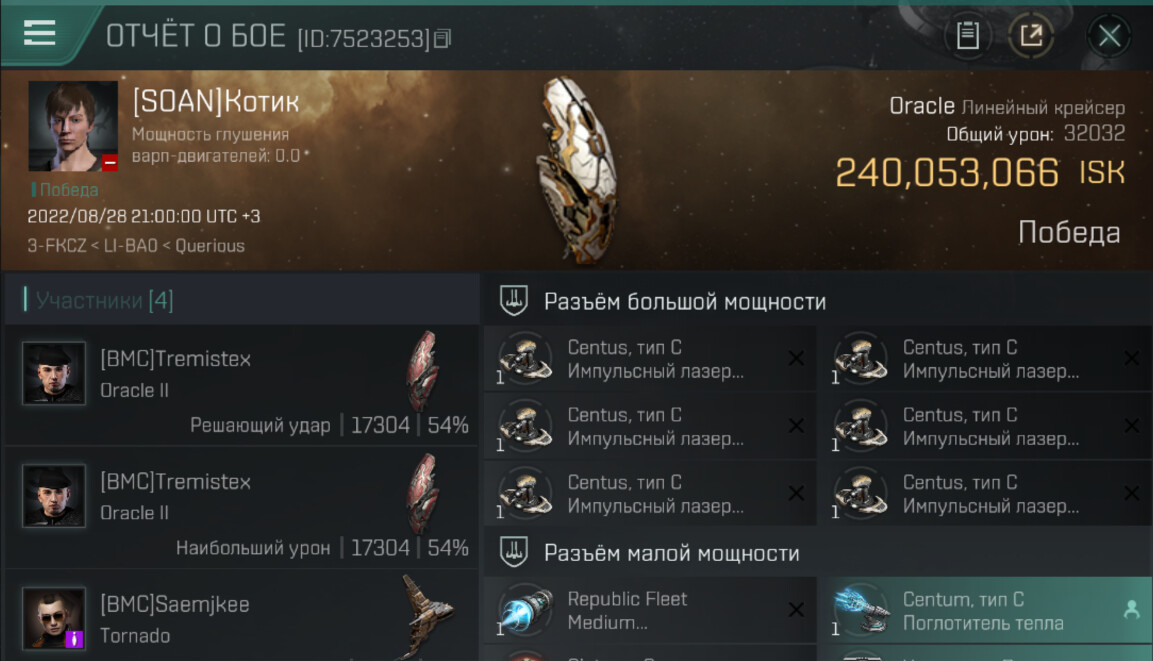View the [SOAN]Котик pilot portrait

pyautogui.click(x=73, y=126)
